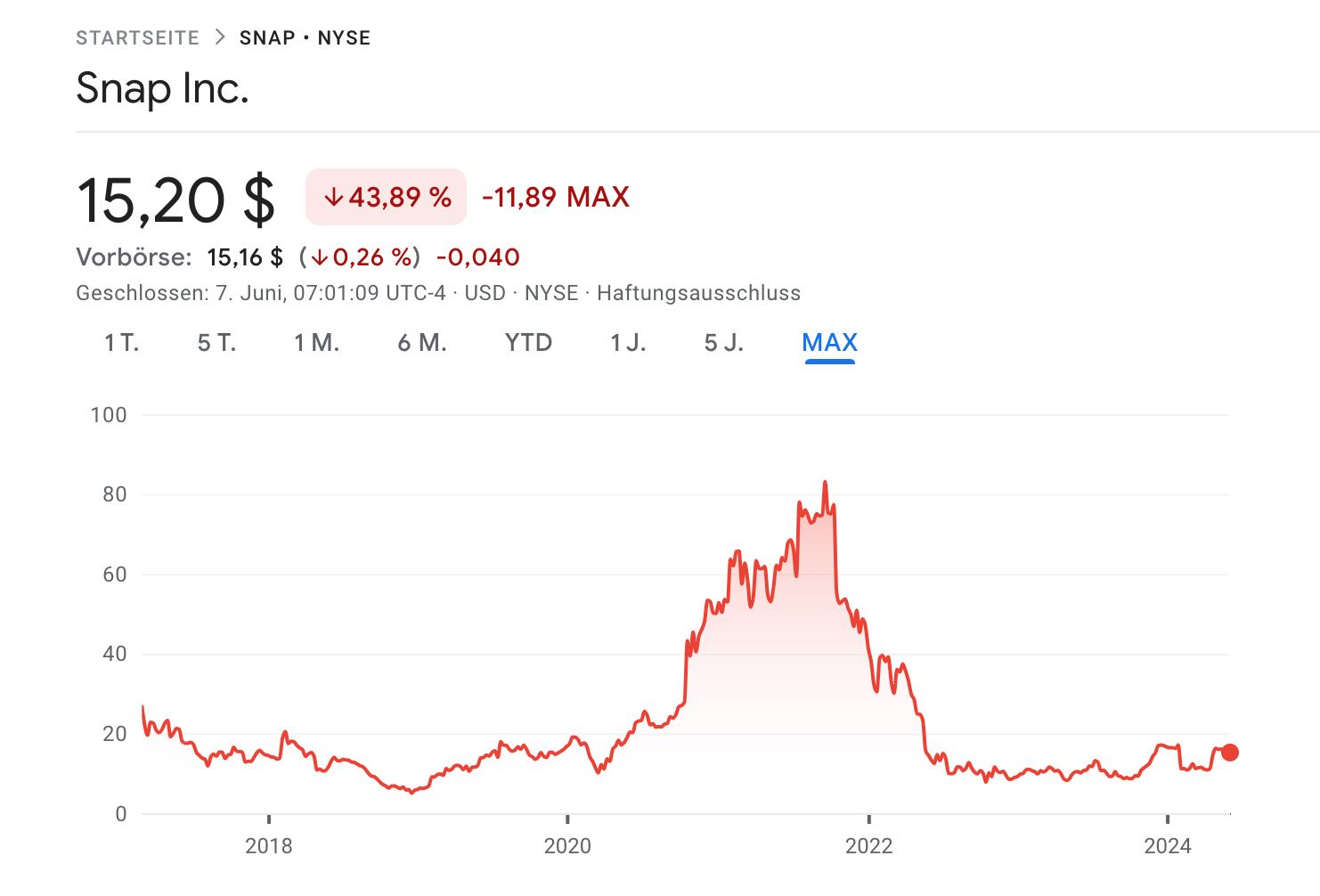Click the red endpoint dot on chart
Viewport: 1320px width, 896px height.
click(1229, 753)
